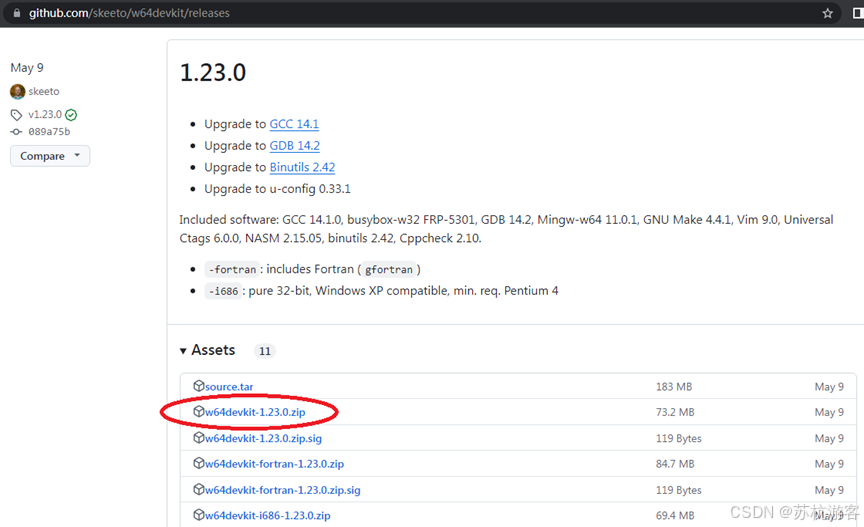Click package icon of w64devkit-fortran-1.23.0.zip.sig
Screen dimensions: 864x527
(x=198, y=489)
